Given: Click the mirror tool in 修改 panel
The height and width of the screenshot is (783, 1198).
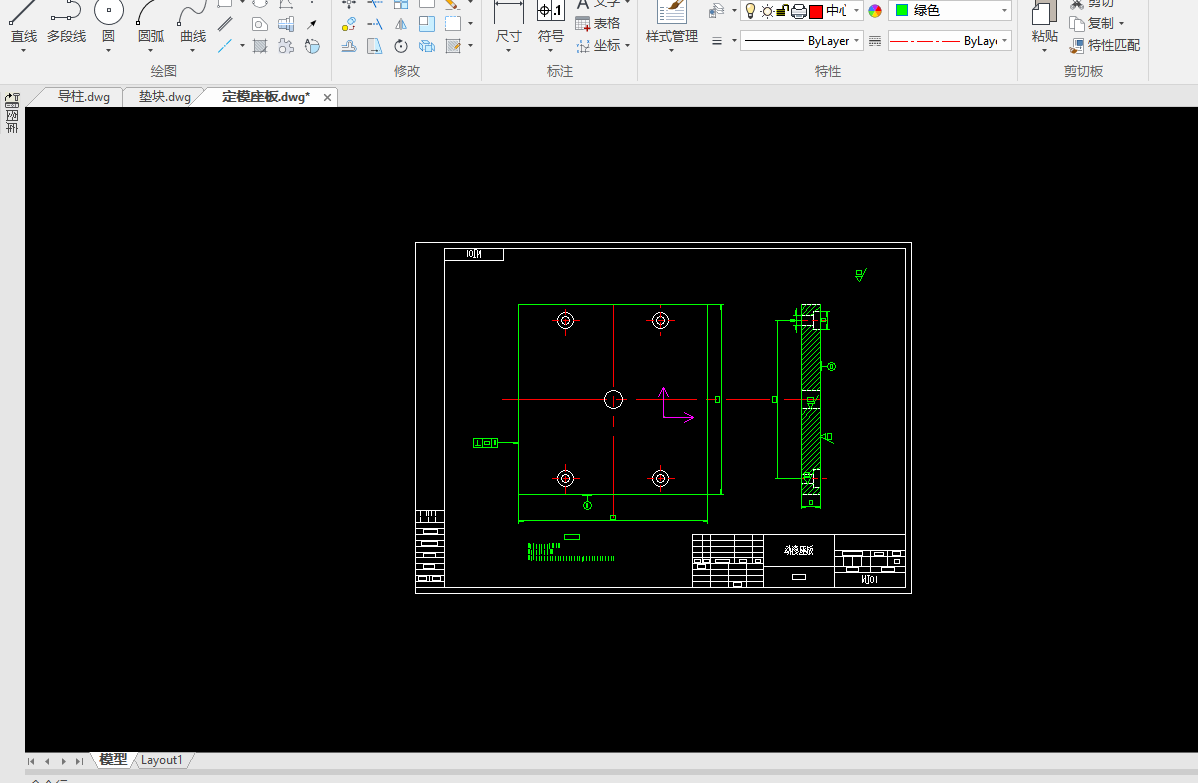Looking at the screenshot, I should point(401,24).
